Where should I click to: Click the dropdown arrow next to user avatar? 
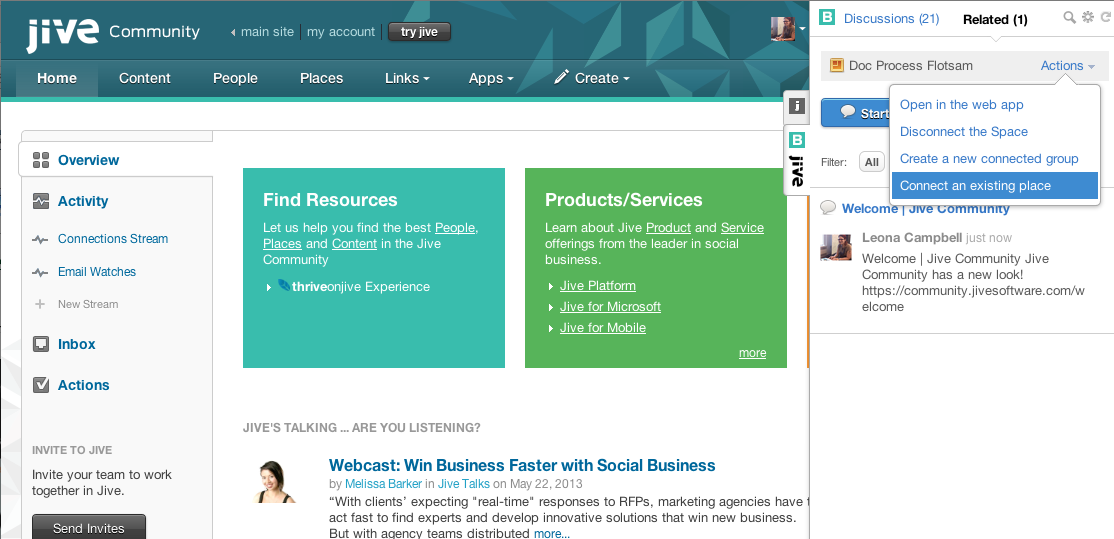tap(803, 29)
